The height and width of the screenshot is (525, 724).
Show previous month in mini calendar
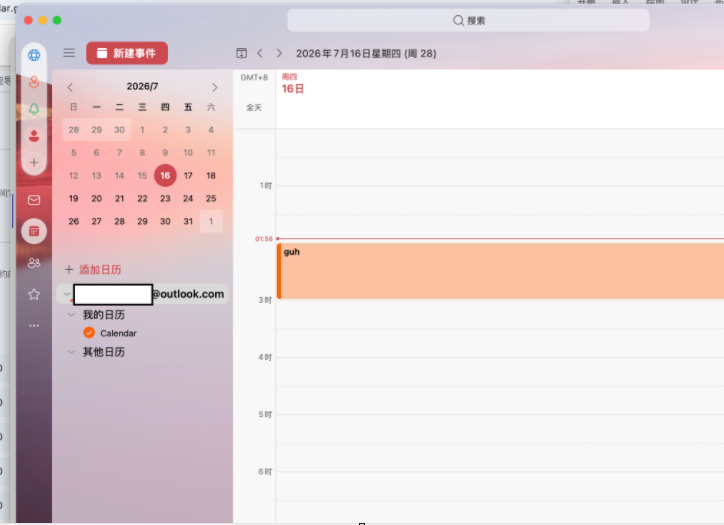(x=70, y=87)
